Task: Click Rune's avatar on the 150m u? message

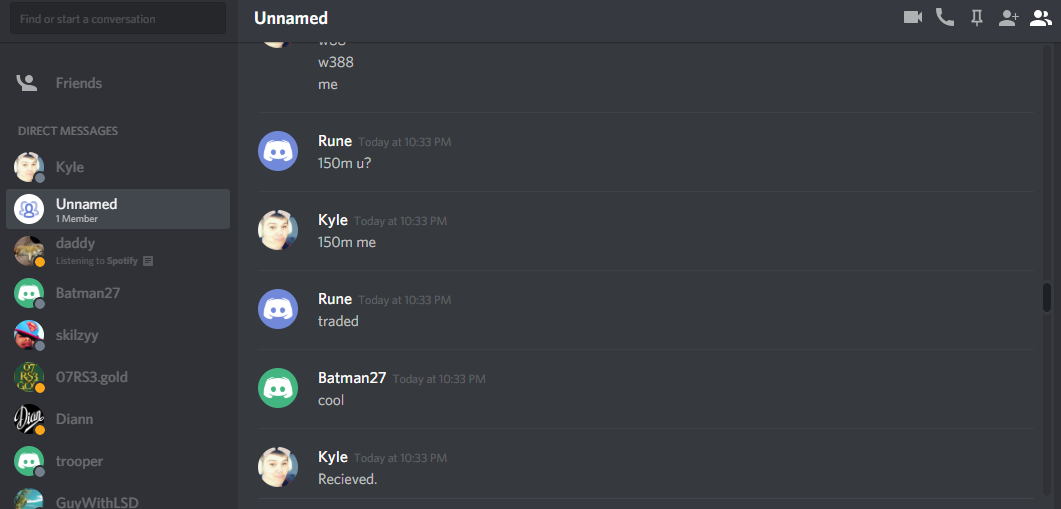Action: [x=278, y=151]
